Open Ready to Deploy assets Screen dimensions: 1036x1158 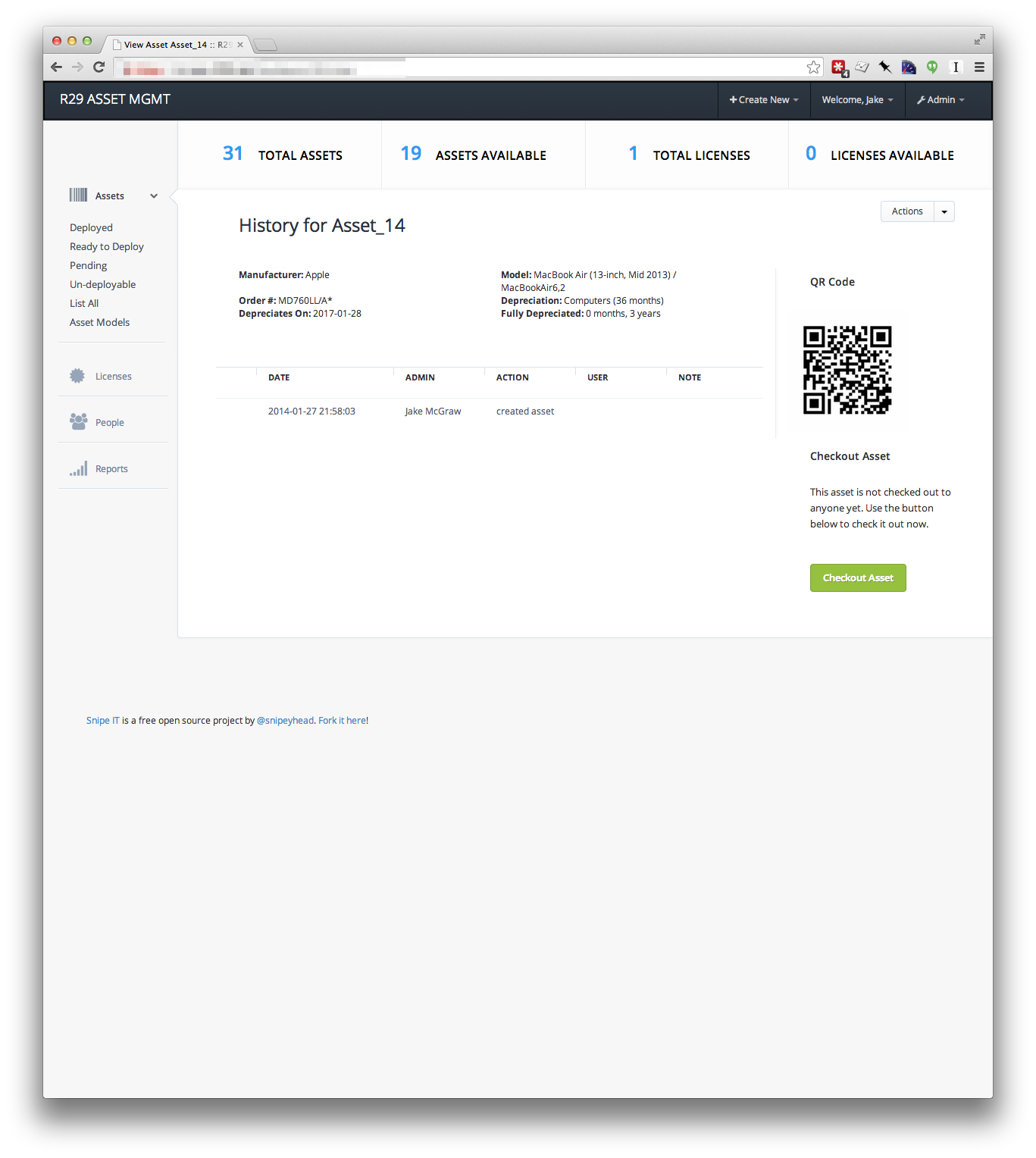click(107, 246)
